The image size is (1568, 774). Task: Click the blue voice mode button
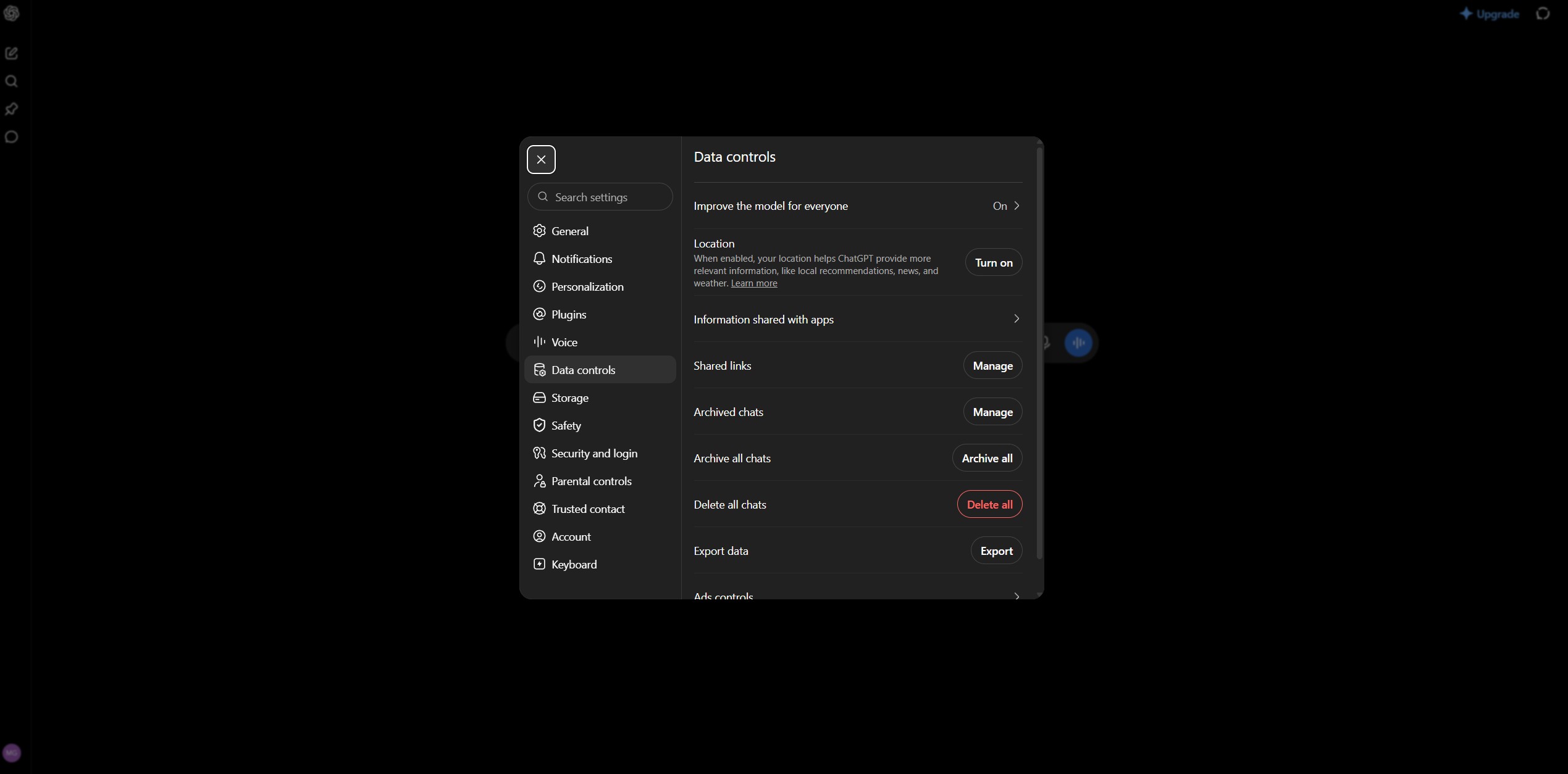(x=1078, y=343)
